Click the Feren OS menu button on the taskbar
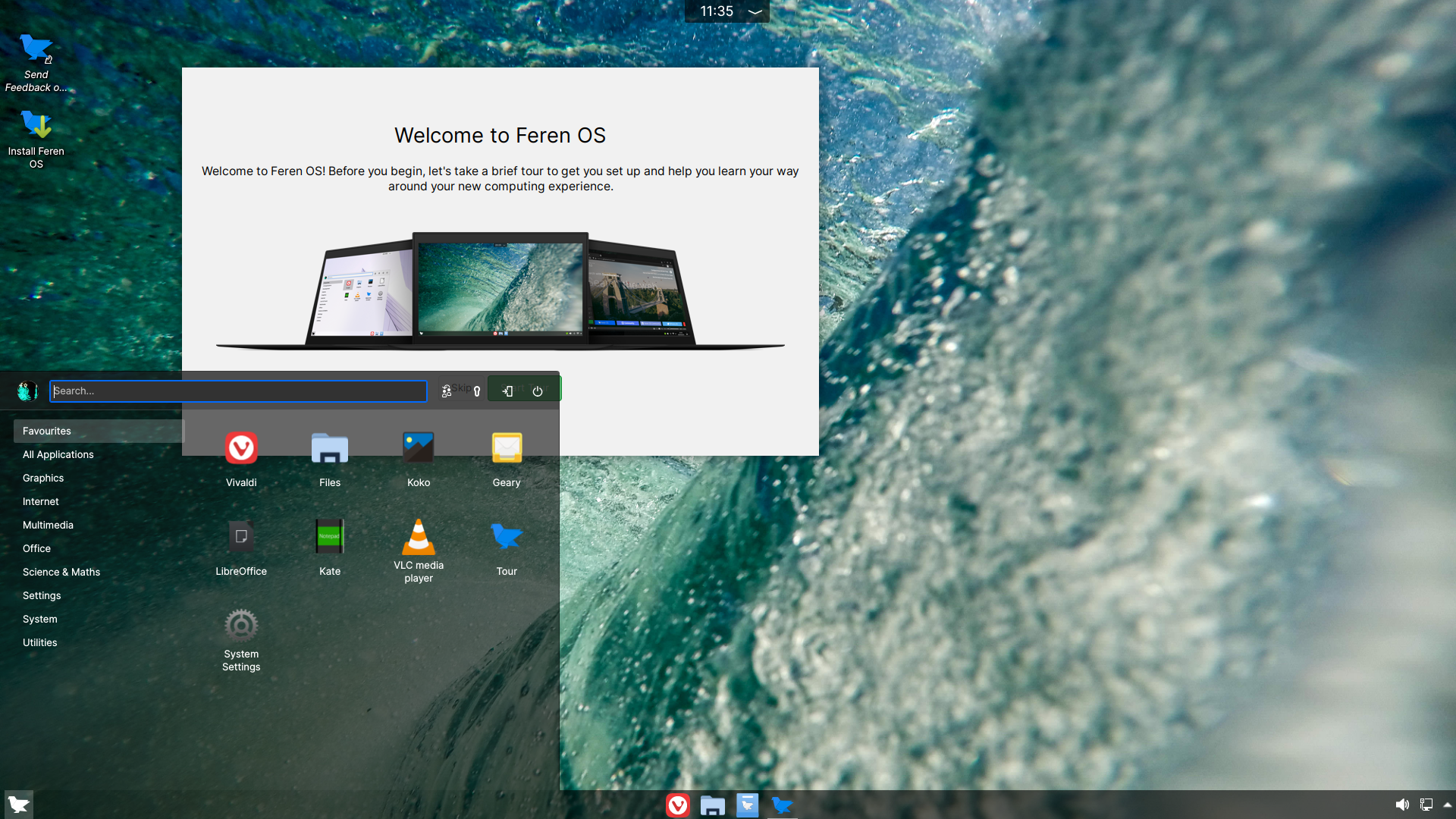1456x819 pixels. pyautogui.click(x=19, y=805)
